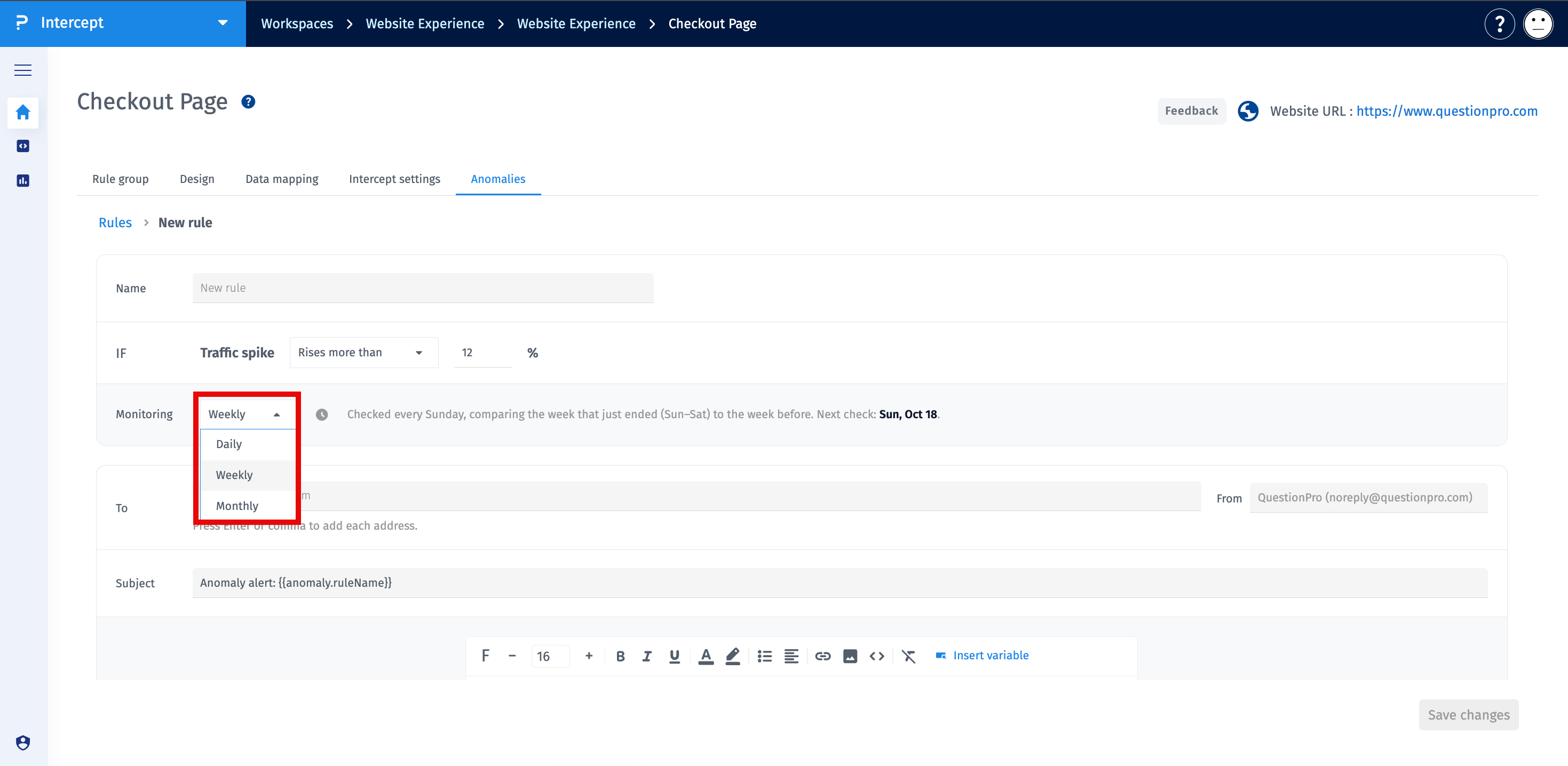Switch to the Intercept settings tab
The width and height of the screenshot is (1568, 766).
(394, 179)
